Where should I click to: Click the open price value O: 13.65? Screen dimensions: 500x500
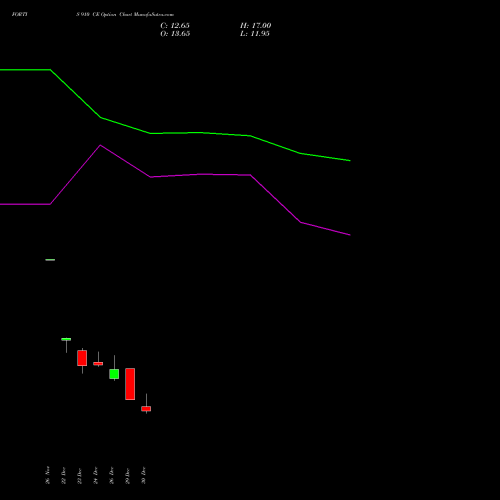point(175,34)
